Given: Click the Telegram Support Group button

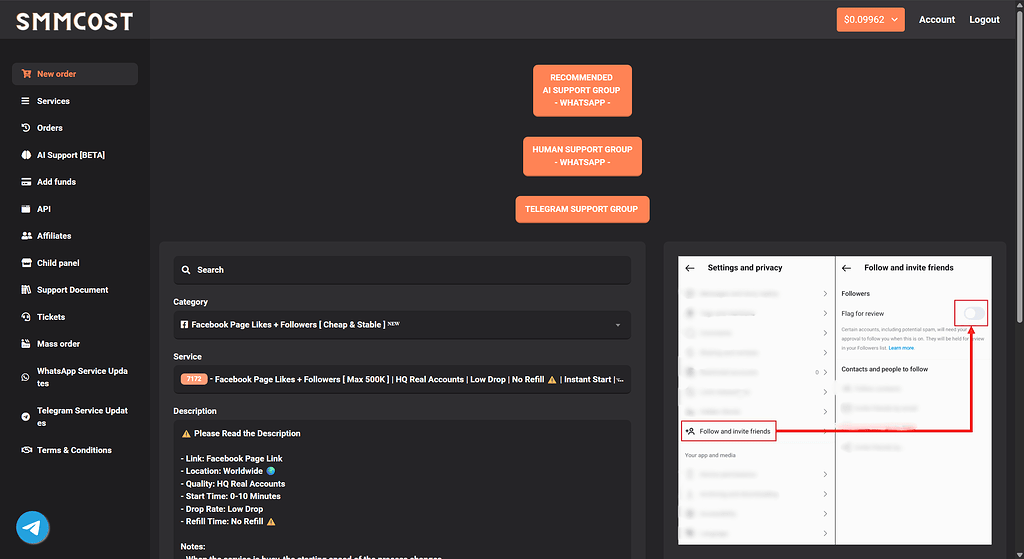Looking at the screenshot, I should pyautogui.click(x=582, y=209).
